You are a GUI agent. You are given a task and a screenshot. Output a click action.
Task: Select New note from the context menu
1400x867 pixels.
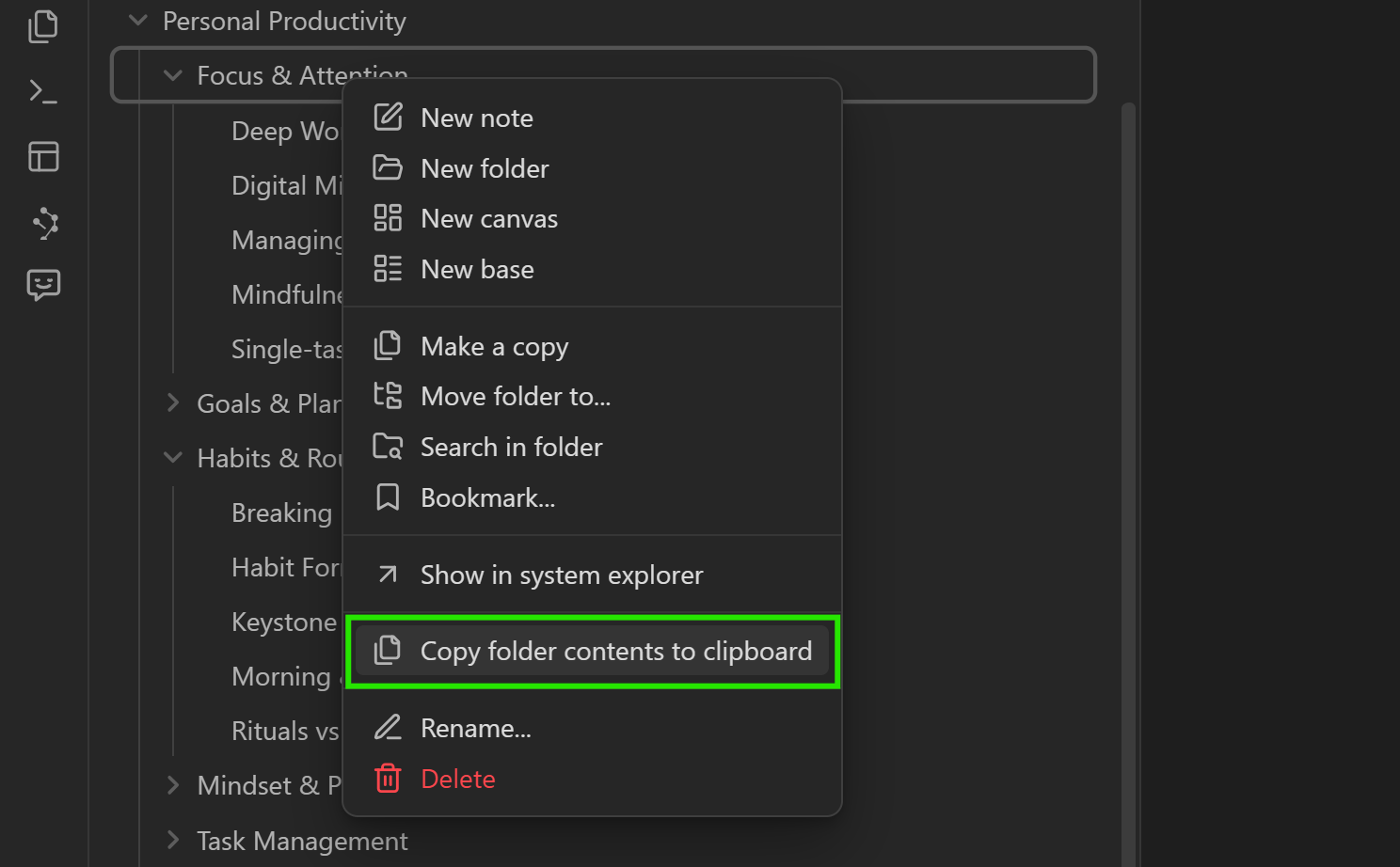tap(476, 118)
